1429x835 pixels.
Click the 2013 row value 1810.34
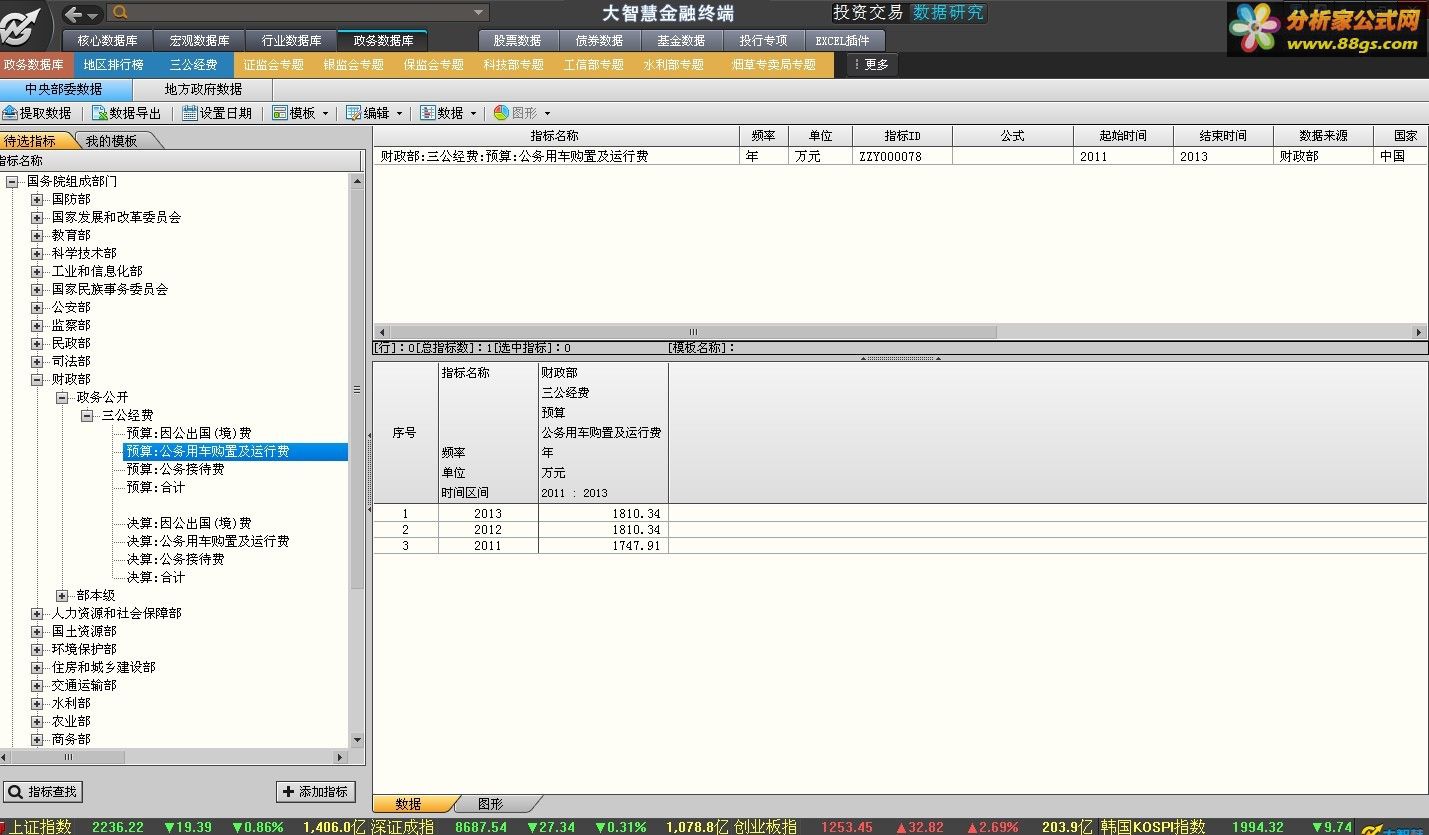coord(603,513)
